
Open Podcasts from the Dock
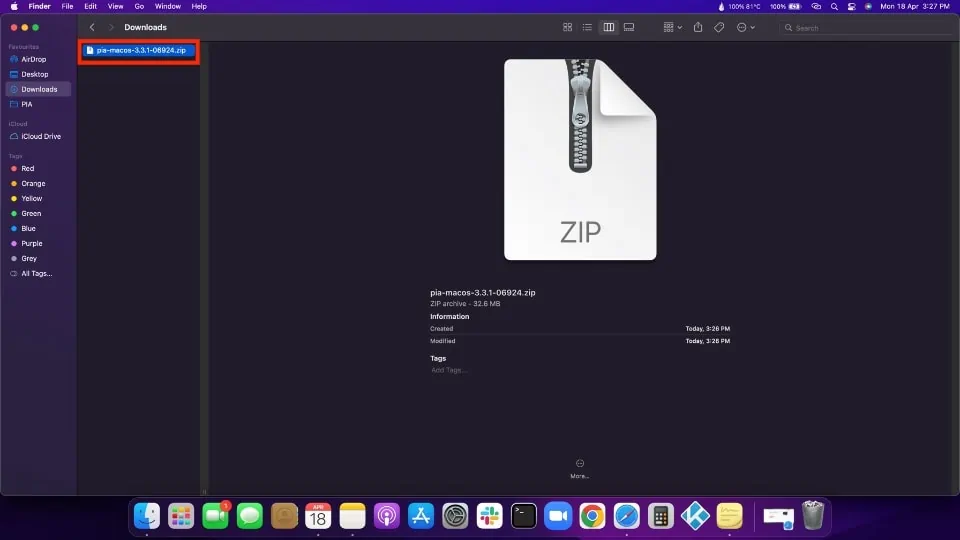pyautogui.click(x=387, y=516)
